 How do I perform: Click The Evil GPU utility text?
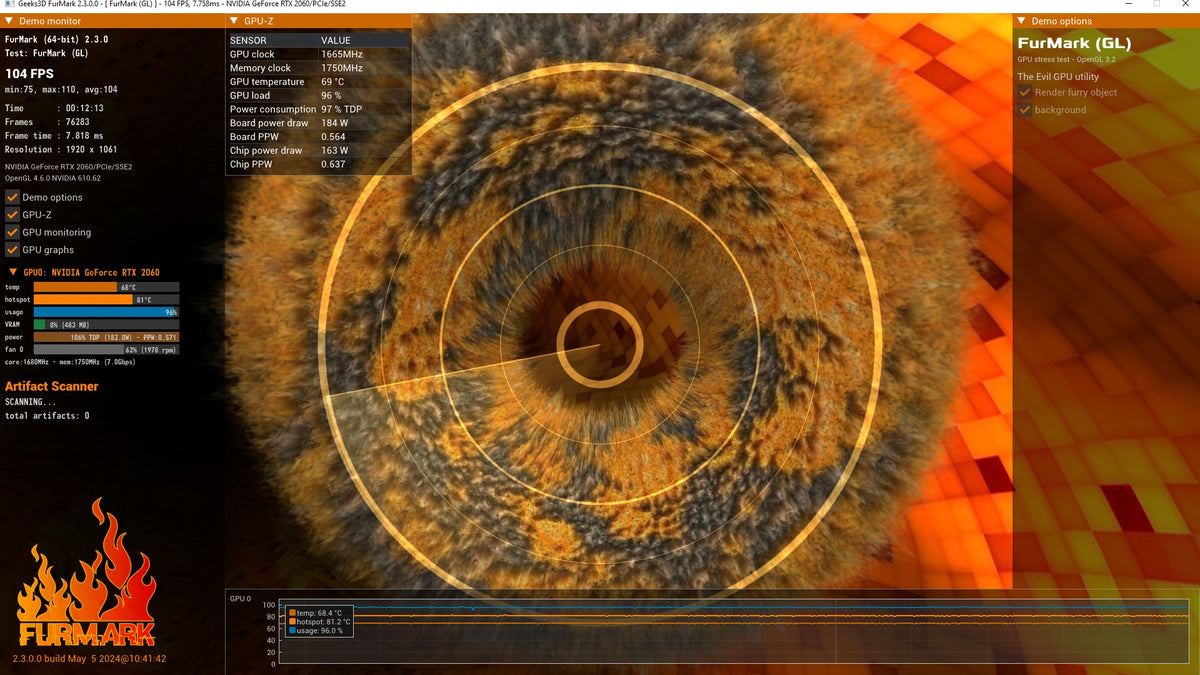1058,76
